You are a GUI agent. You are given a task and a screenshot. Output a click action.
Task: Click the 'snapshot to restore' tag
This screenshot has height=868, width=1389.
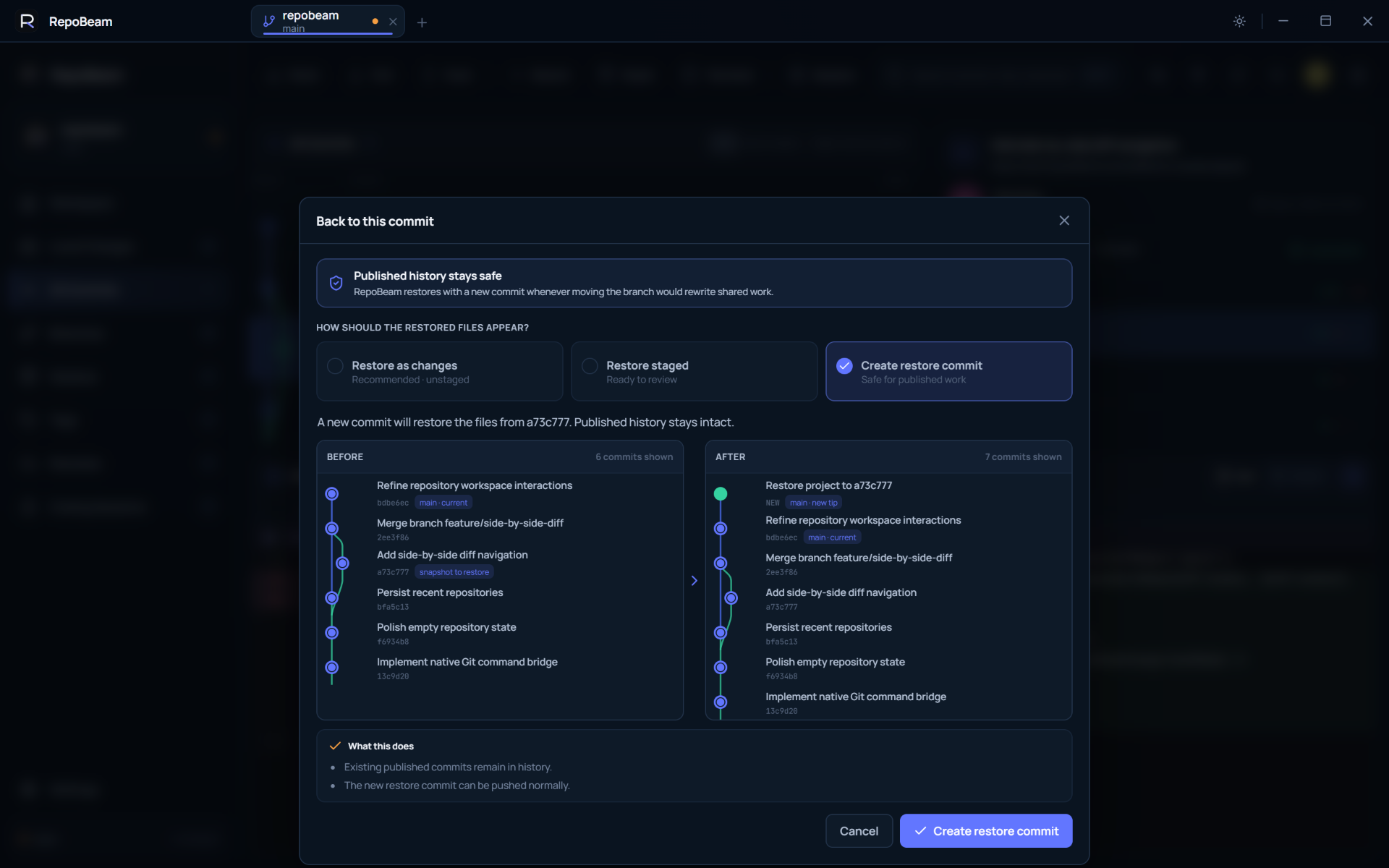[454, 572]
